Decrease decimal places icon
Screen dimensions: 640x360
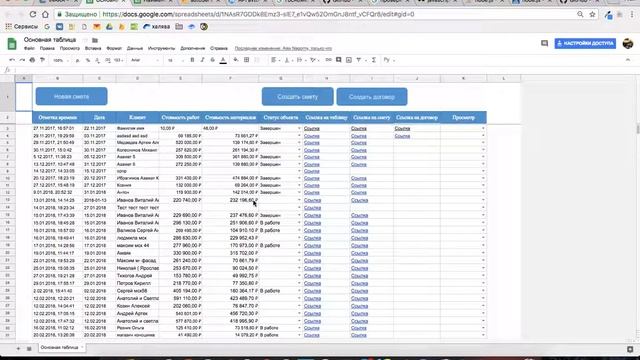click(98, 60)
